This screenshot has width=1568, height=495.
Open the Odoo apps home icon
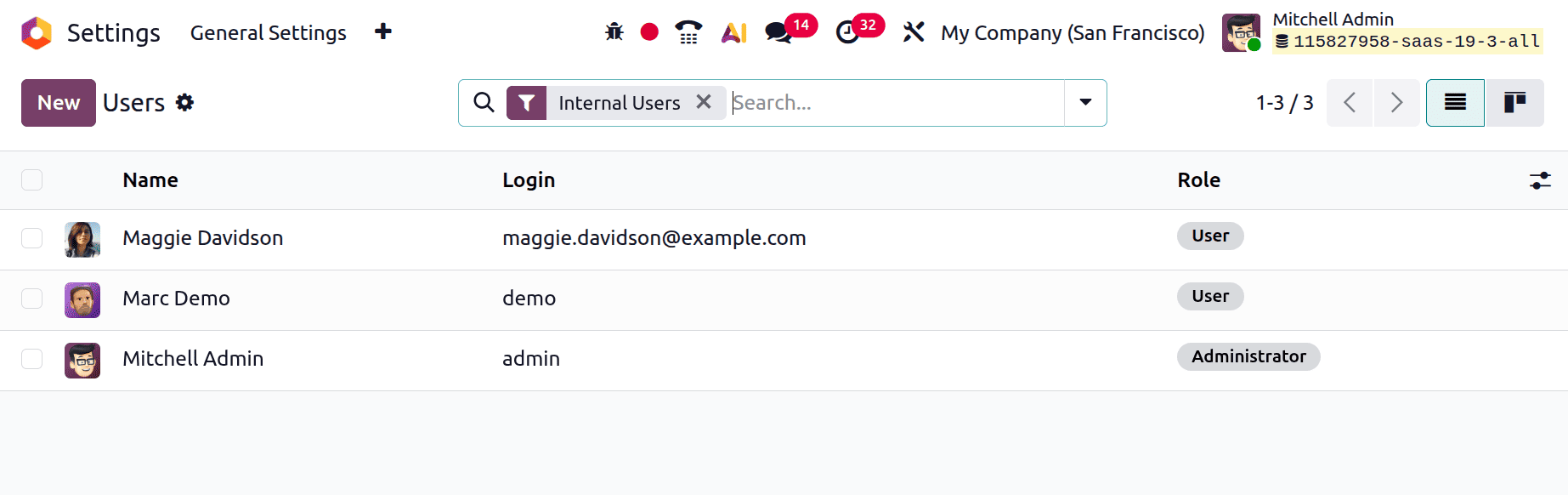[37, 33]
